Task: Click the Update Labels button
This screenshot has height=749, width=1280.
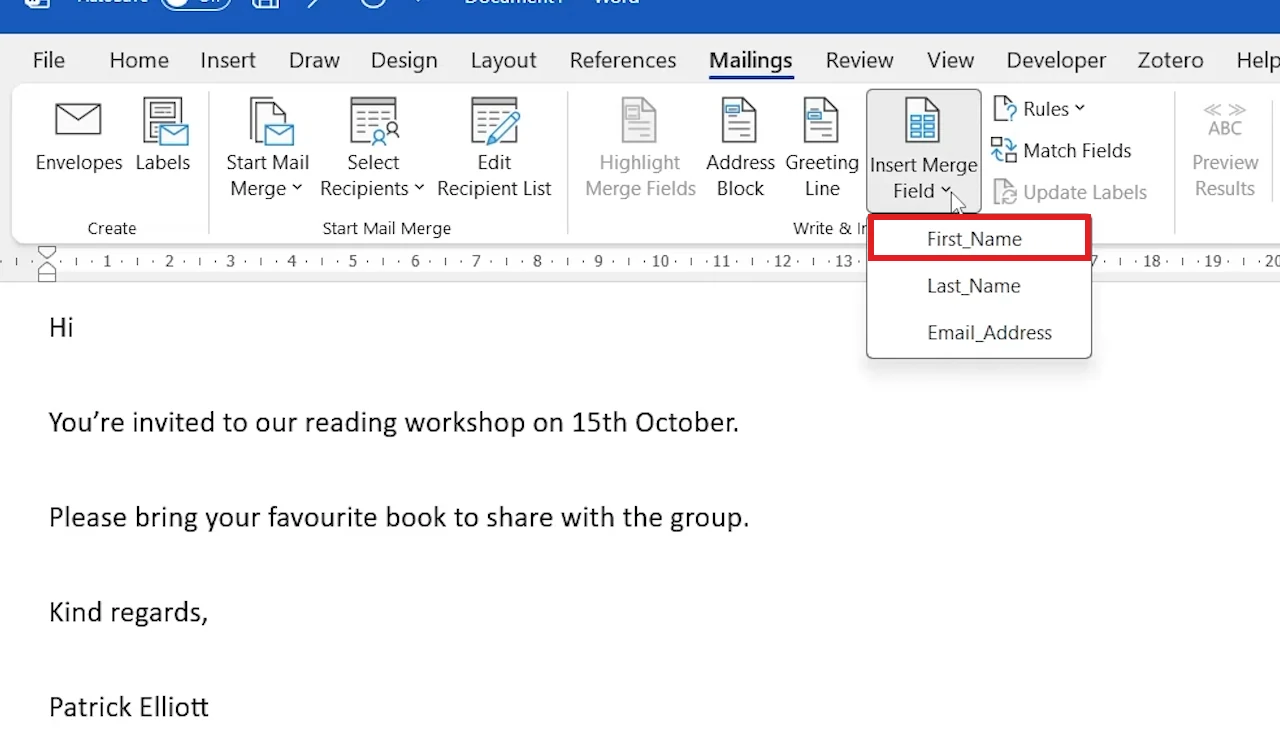Action: (1070, 192)
